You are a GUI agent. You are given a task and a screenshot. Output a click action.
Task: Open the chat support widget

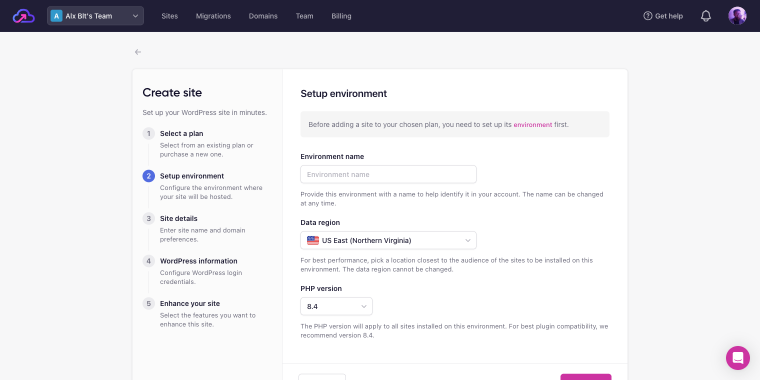pos(738,358)
